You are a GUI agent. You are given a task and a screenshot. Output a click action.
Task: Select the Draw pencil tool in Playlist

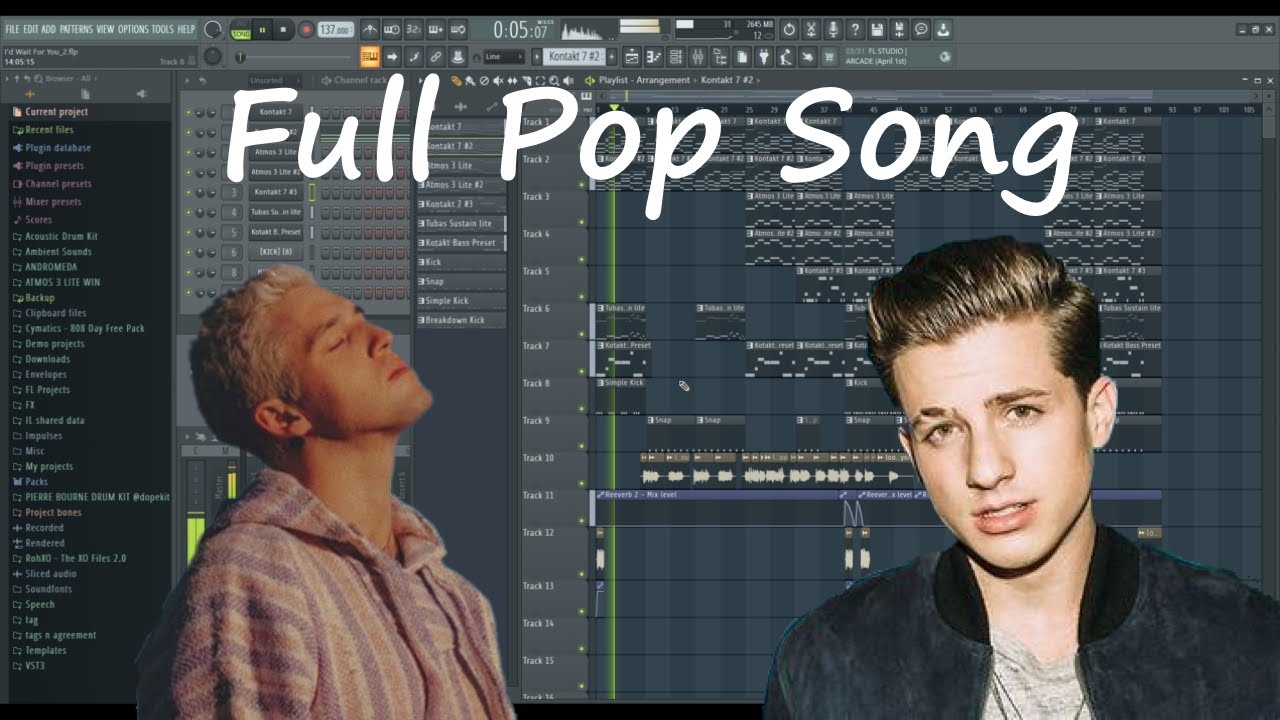pos(457,80)
